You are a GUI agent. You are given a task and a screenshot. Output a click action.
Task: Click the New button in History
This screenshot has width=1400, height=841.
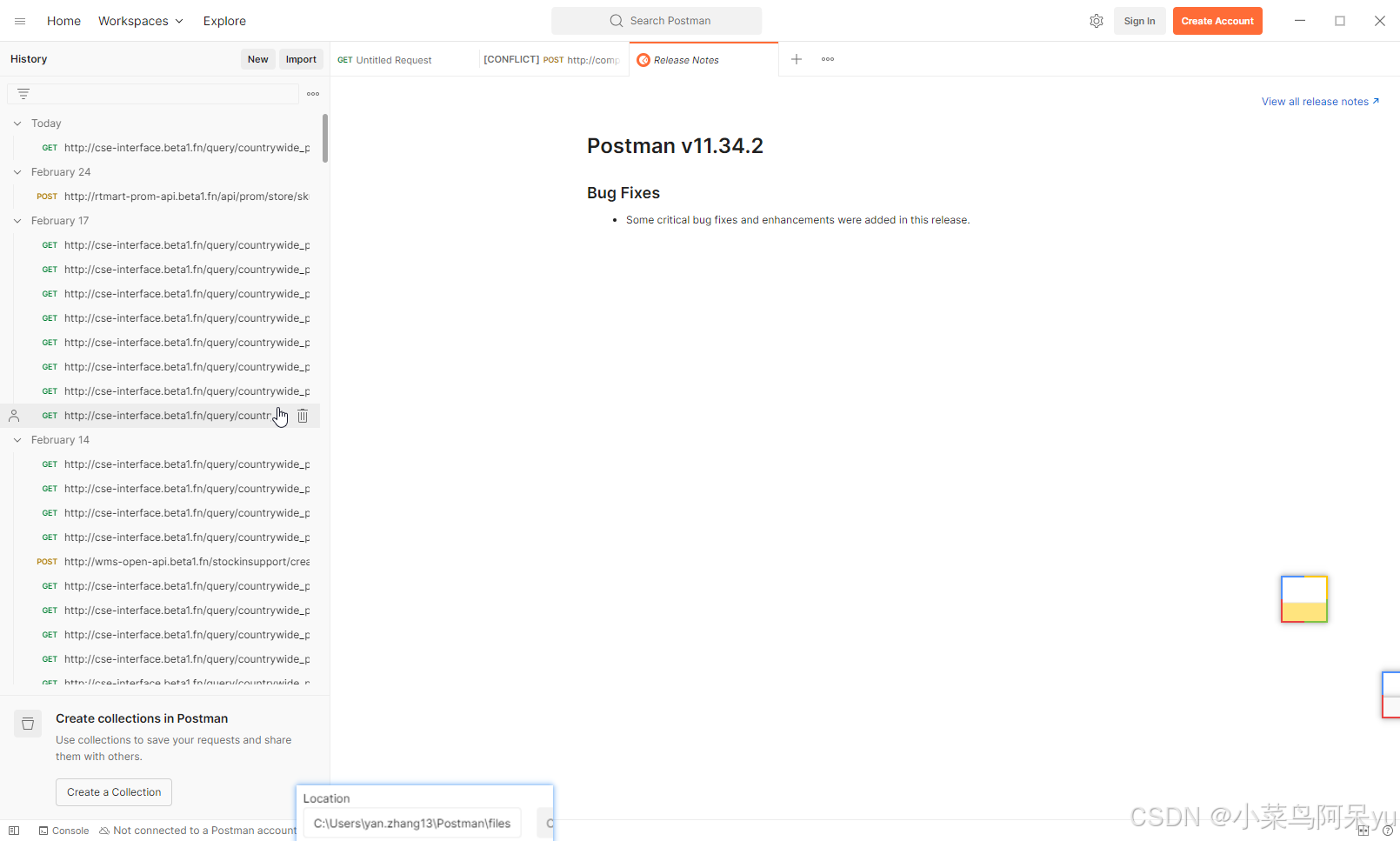coord(258,59)
